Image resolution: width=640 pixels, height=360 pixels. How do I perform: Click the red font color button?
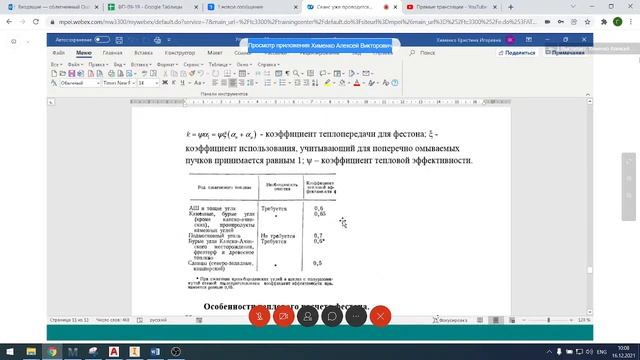[x=357, y=83]
